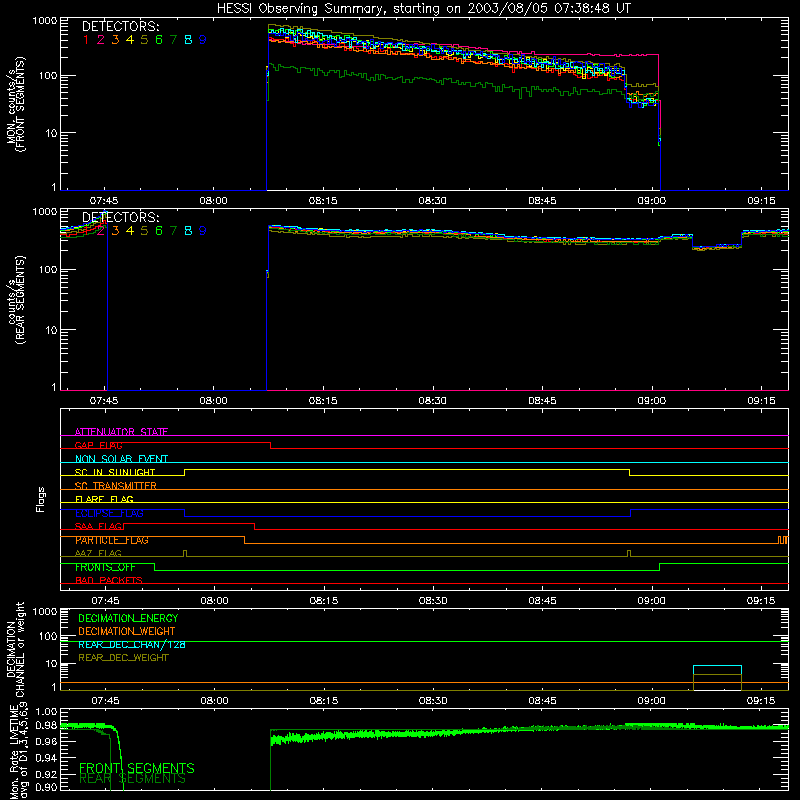Viewport: 800px width, 800px height.
Task: Click the vertical Flags axis label
Action: 41,499
